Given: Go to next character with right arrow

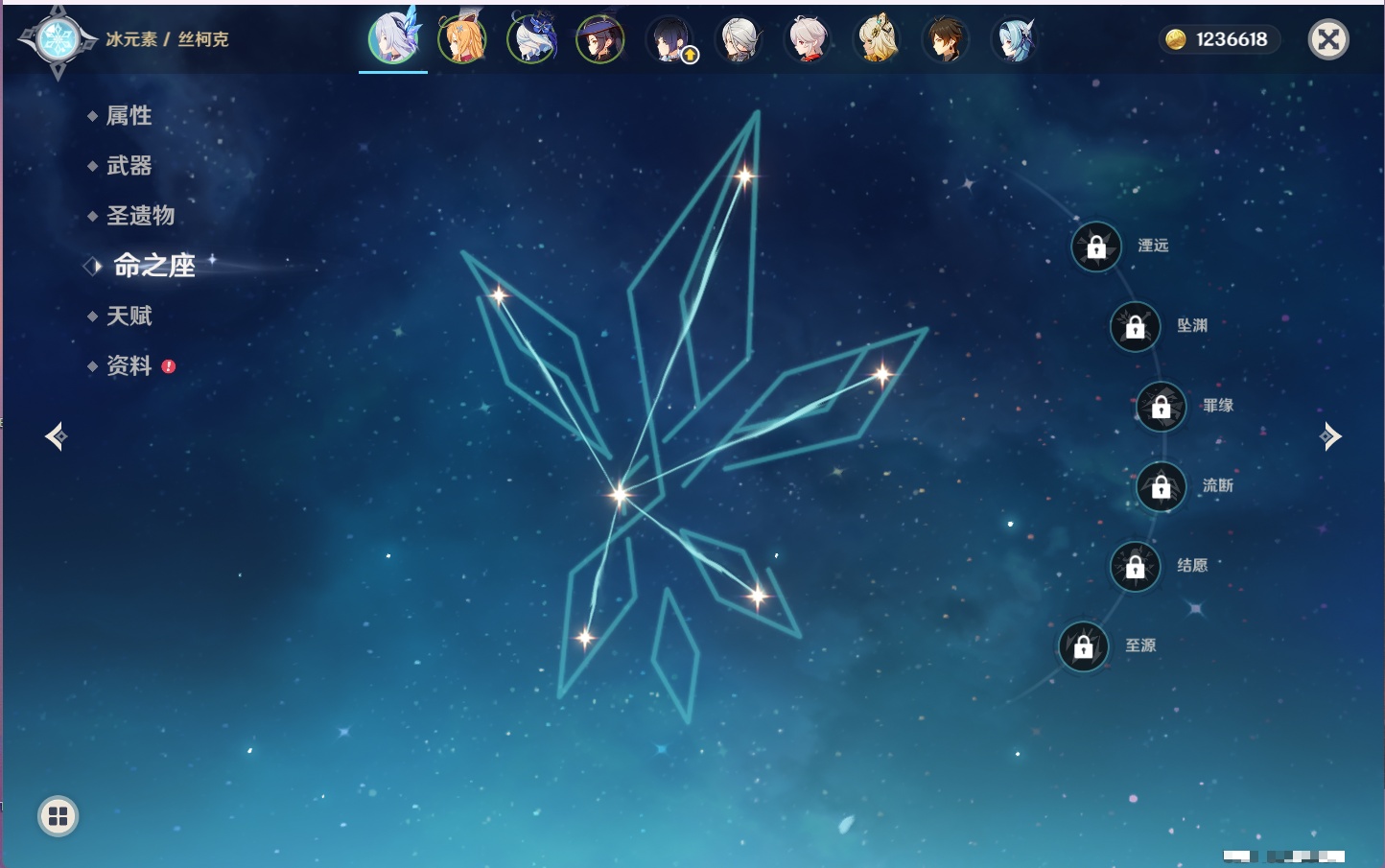Looking at the screenshot, I should (1330, 436).
